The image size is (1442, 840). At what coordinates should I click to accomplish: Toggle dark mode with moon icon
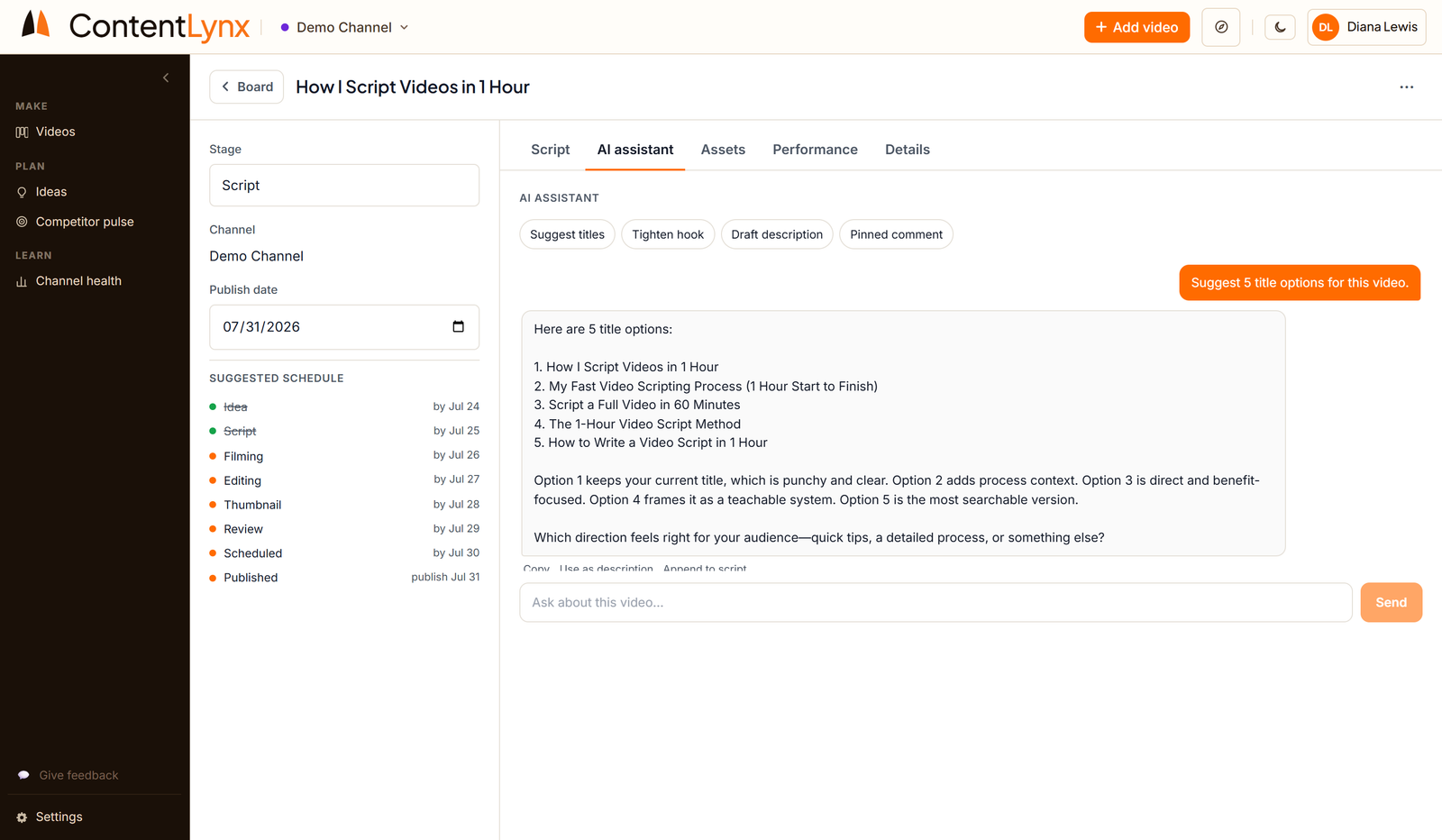coord(1280,27)
